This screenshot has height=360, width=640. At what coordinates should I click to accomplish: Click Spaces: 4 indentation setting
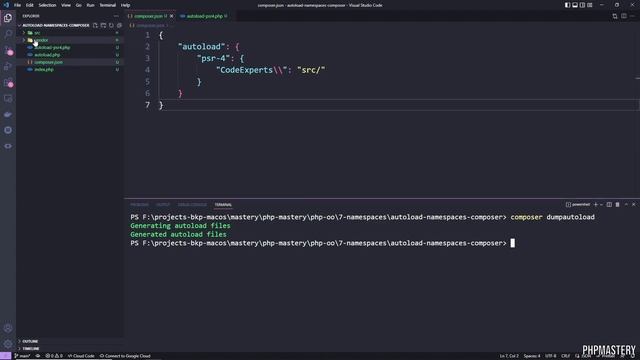pyautogui.click(x=532, y=356)
